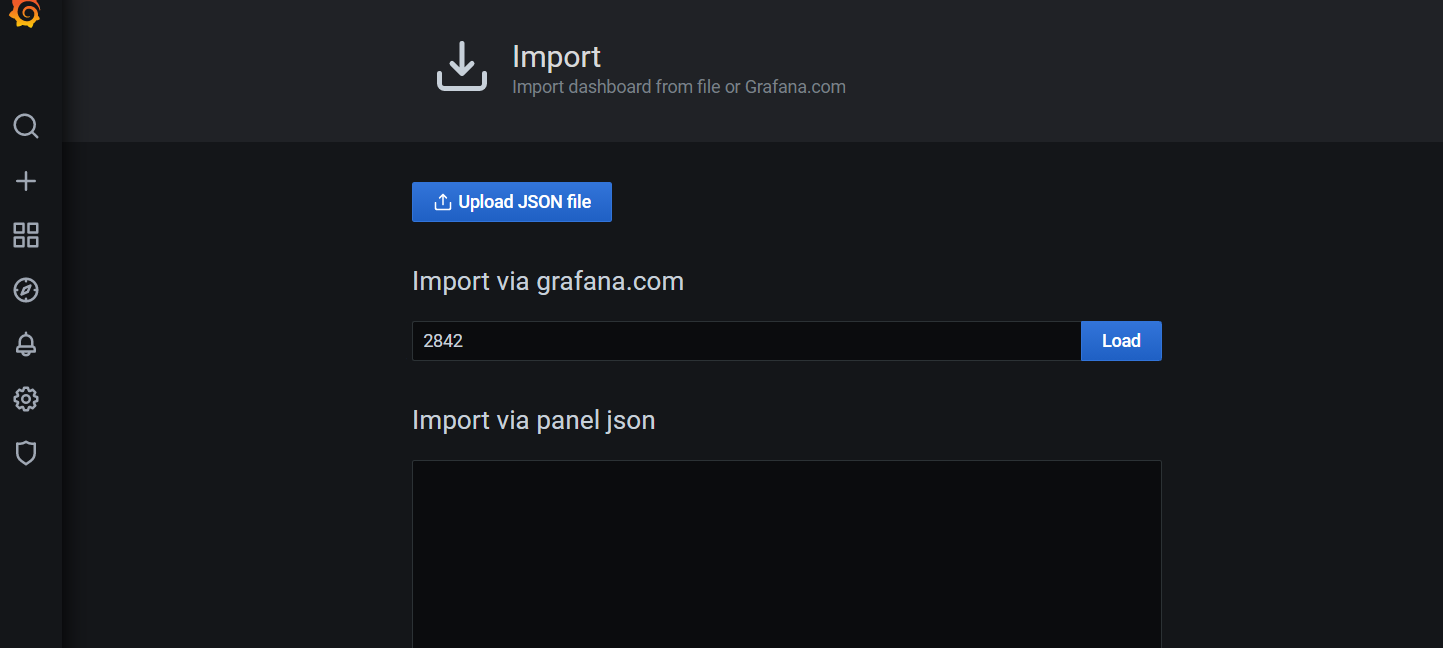This screenshot has width=1443, height=648.
Task: Open the Dashboards four-squares icon
Action: 26,236
